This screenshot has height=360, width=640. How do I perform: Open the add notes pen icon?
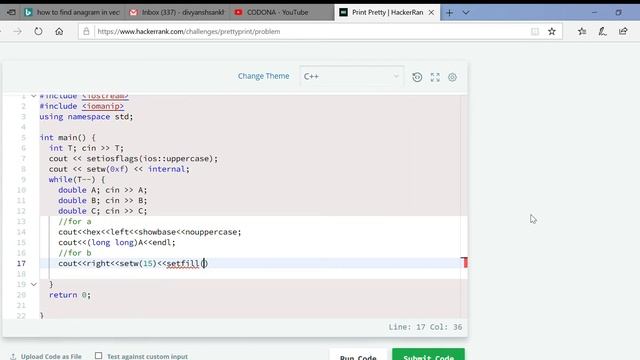click(x=602, y=31)
